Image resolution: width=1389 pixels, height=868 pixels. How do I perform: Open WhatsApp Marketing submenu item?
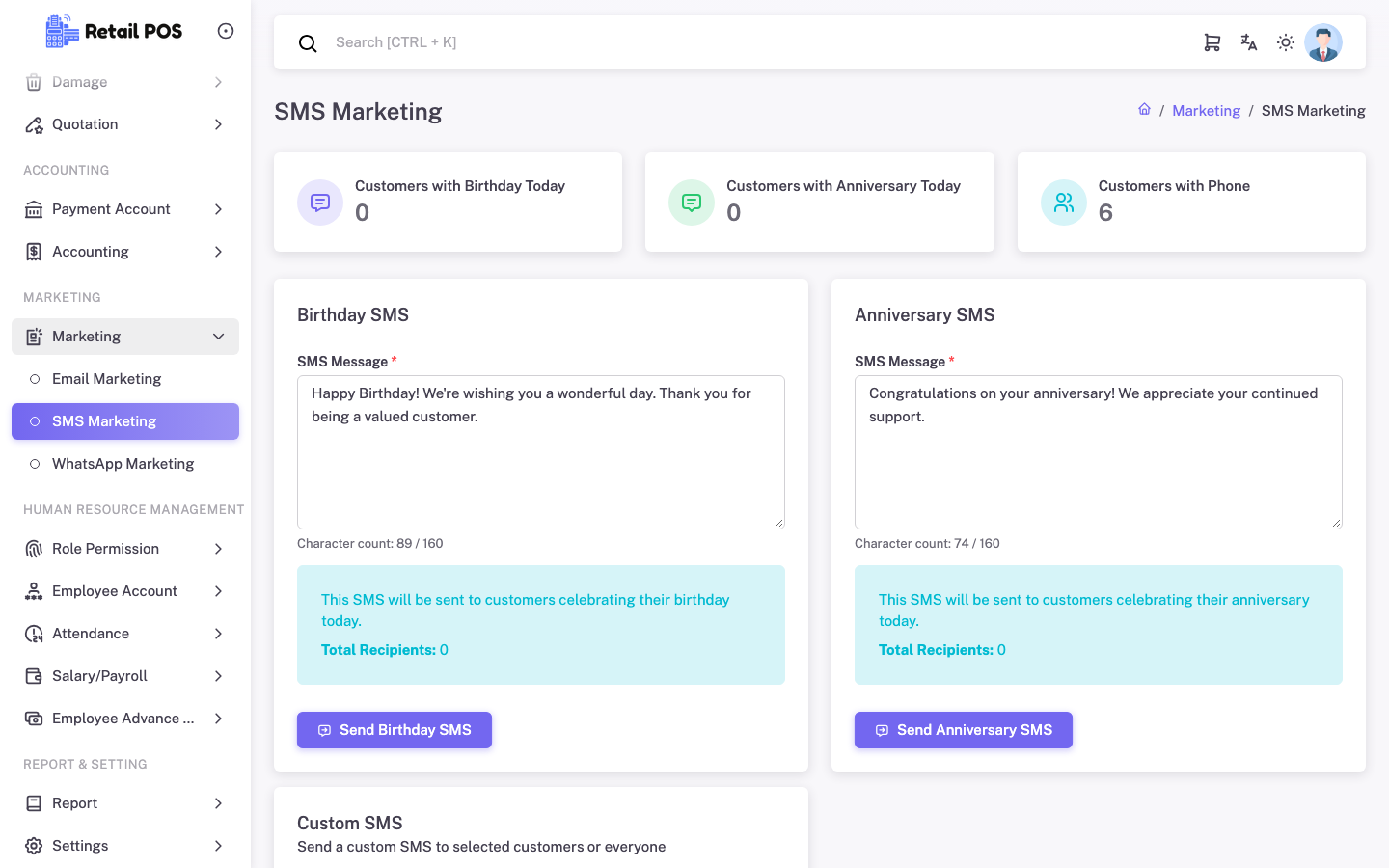coord(125,464)
